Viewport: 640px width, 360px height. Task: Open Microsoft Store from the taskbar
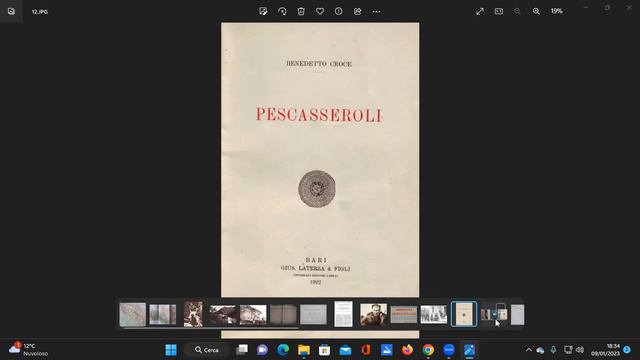tap(324, 350)
